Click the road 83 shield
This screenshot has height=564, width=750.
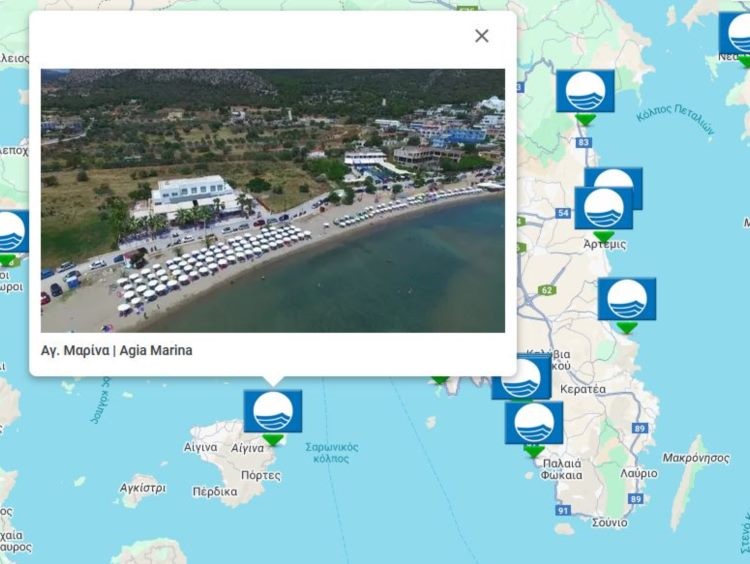click(x=583, y=142)
